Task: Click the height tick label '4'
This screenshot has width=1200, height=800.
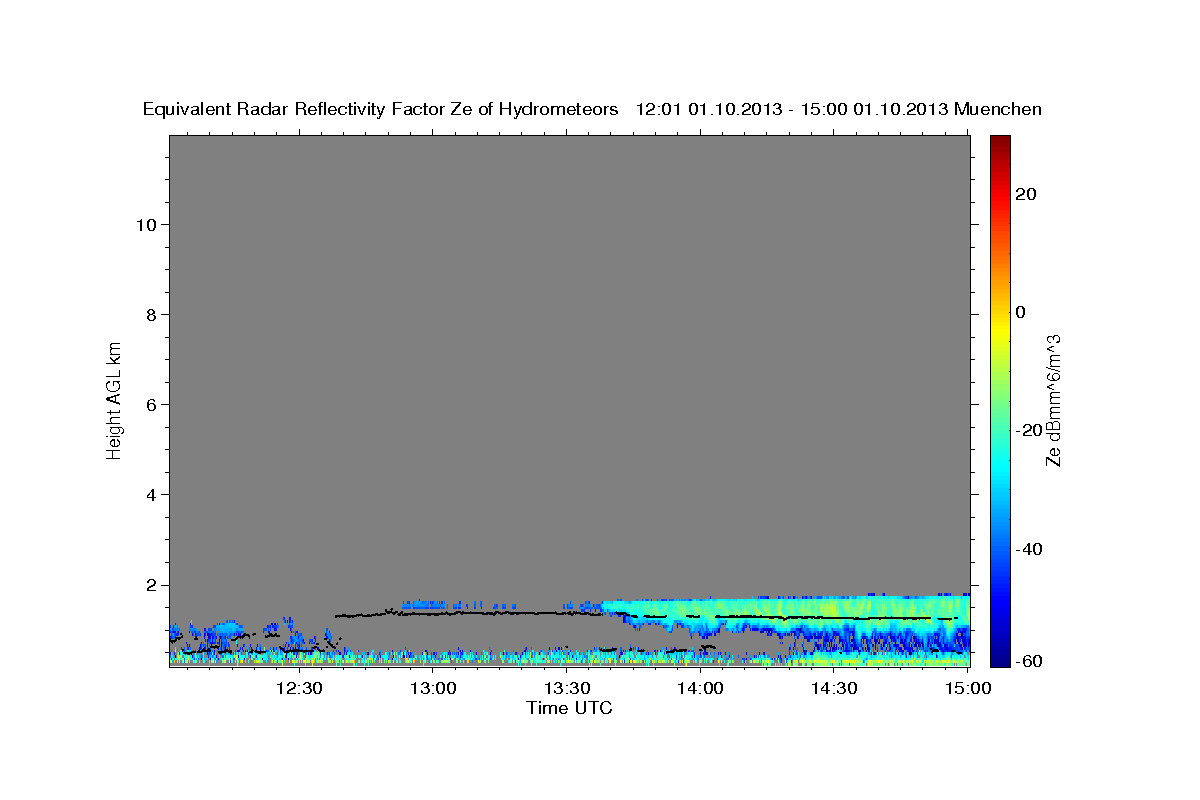Action: pos(149,494)
